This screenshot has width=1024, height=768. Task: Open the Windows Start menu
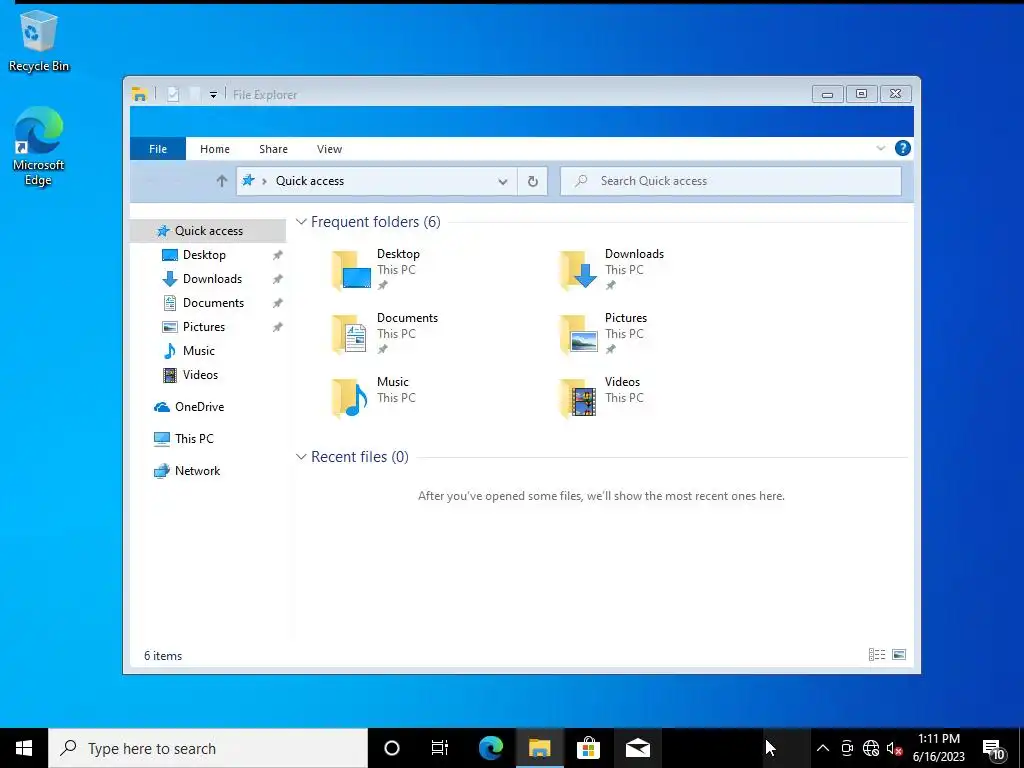[24, 748]
